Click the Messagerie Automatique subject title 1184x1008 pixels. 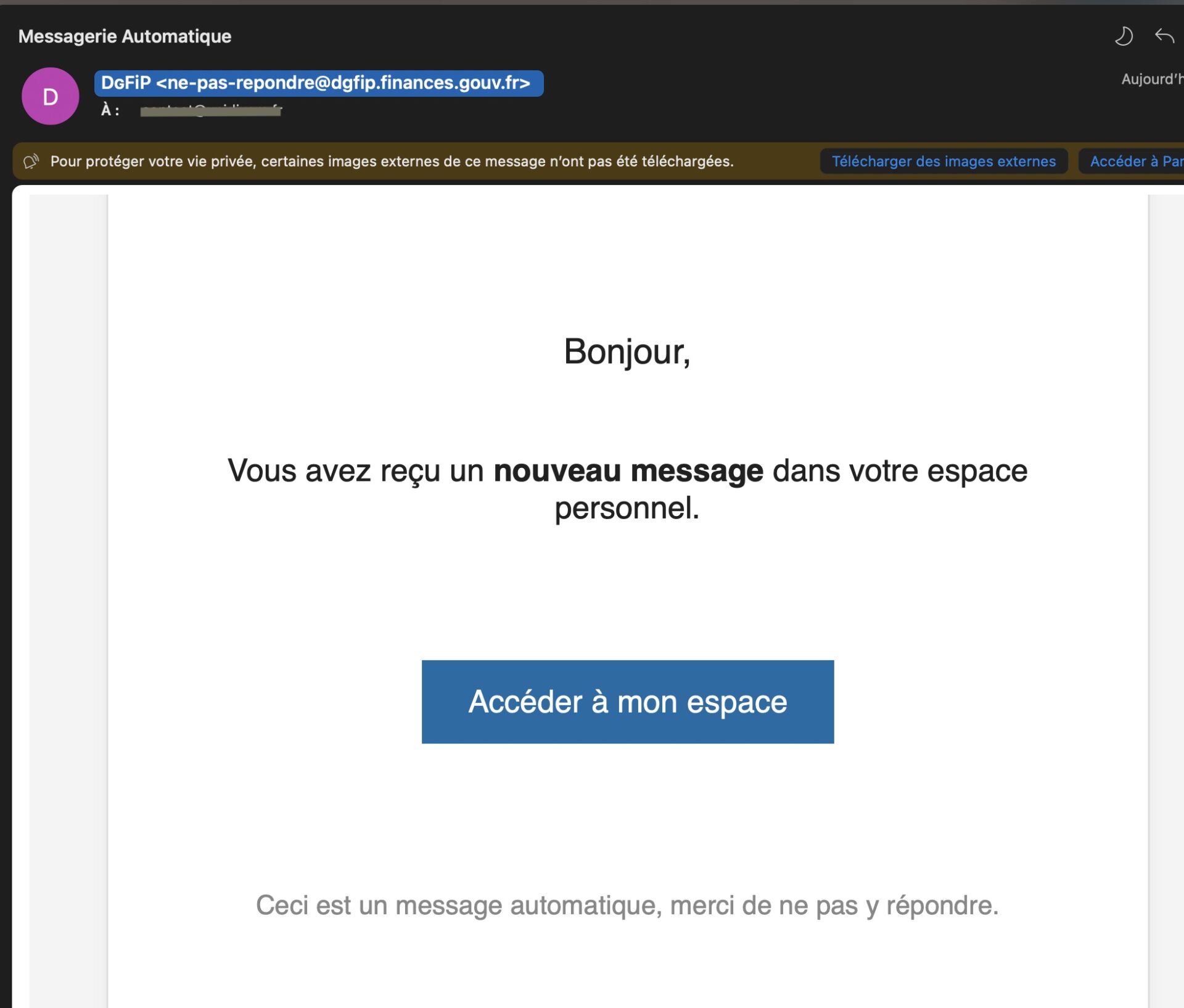[125, 36]
